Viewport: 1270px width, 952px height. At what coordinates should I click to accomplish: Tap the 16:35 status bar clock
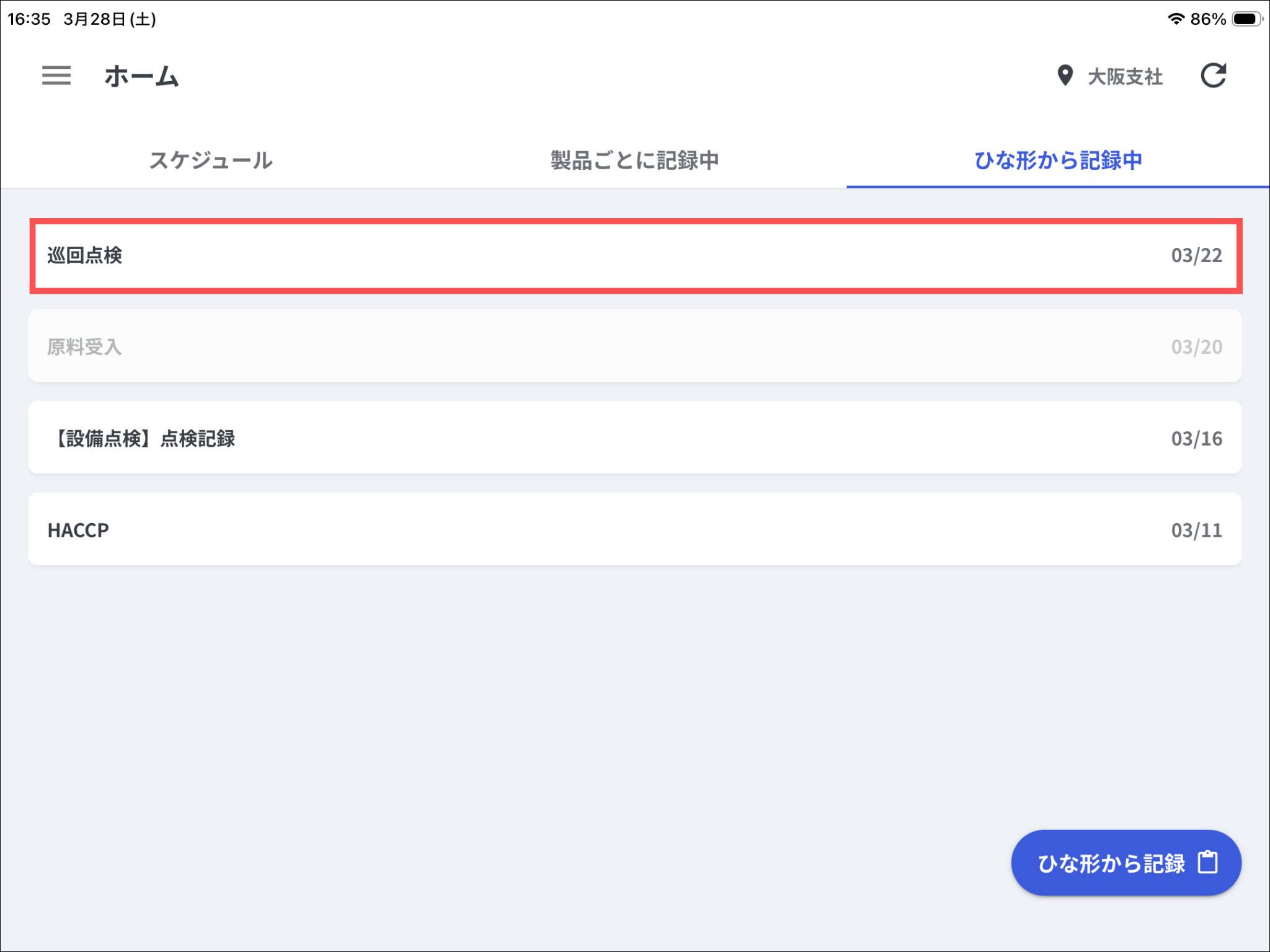(x=29, y=19)
